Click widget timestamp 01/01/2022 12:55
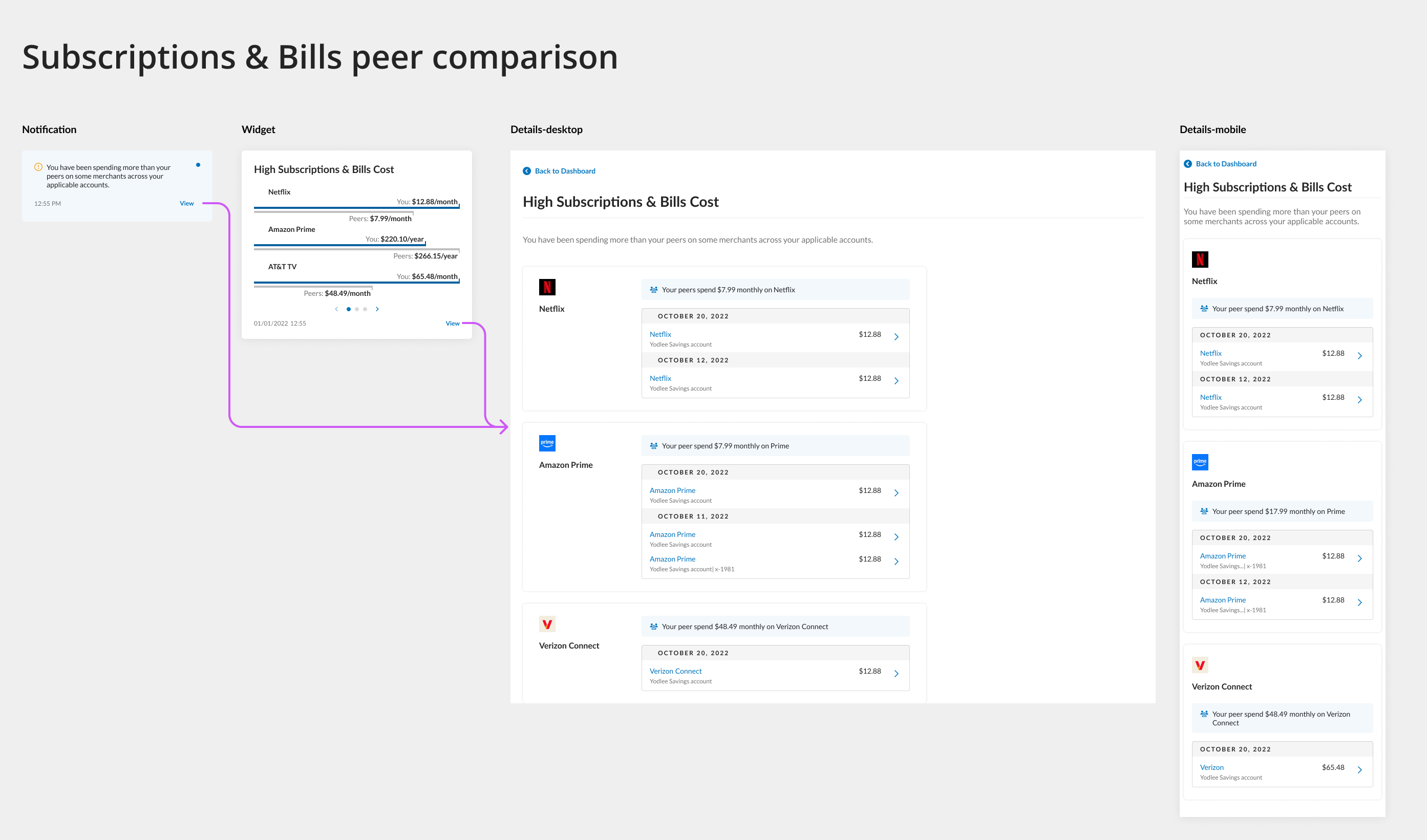Screen dimensions: 1427x840 (x=280, y=323)
